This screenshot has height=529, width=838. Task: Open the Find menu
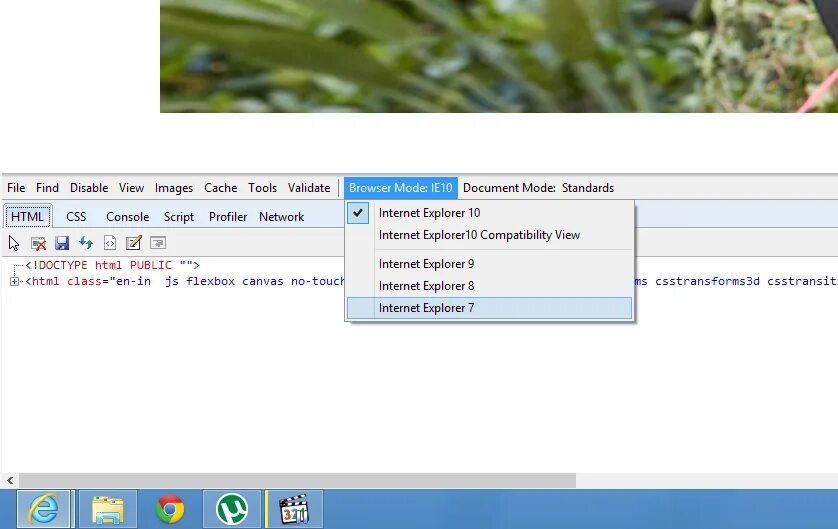[47, 188]
